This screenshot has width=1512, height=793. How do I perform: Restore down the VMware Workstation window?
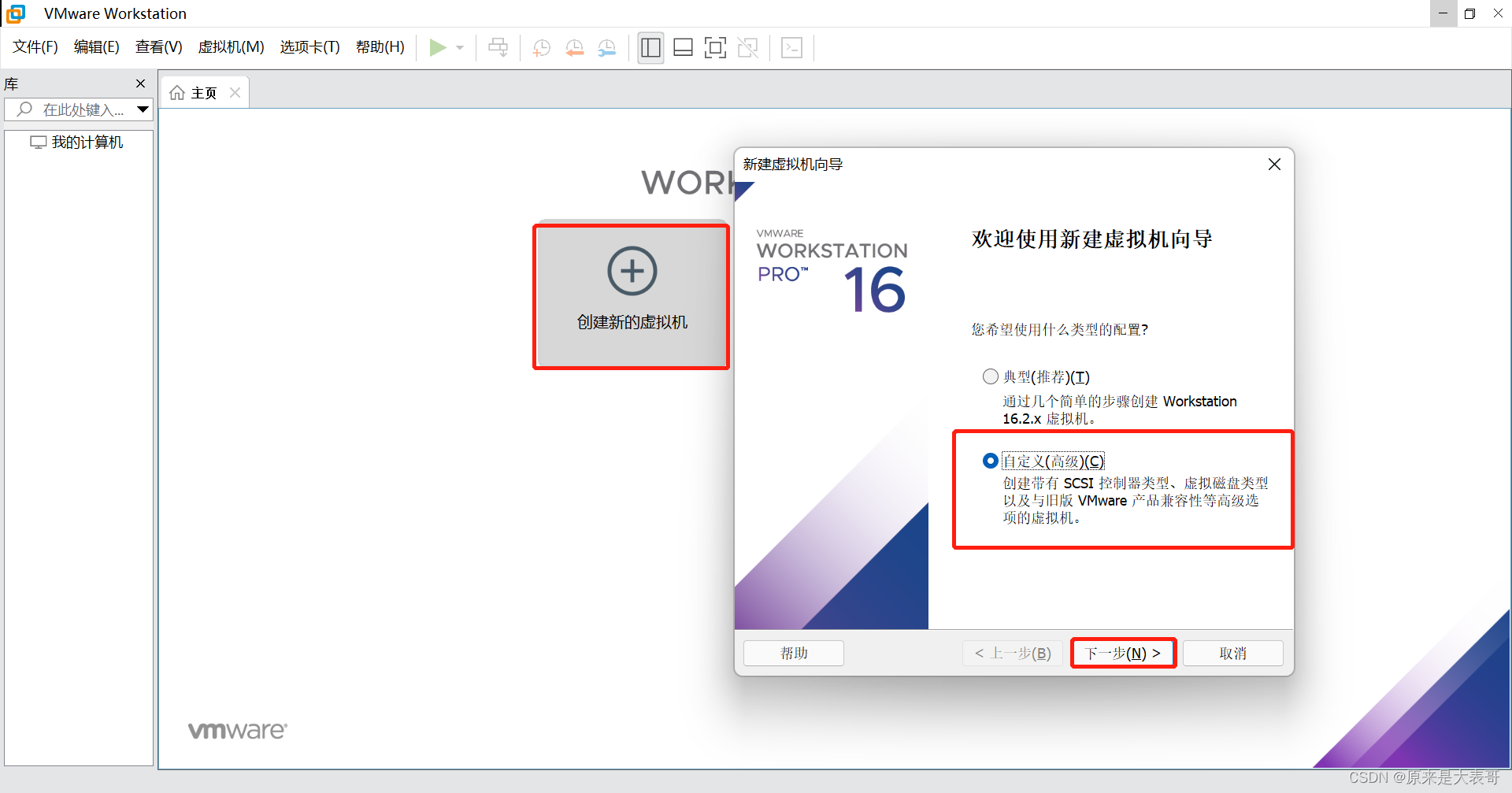point(1470,13)
